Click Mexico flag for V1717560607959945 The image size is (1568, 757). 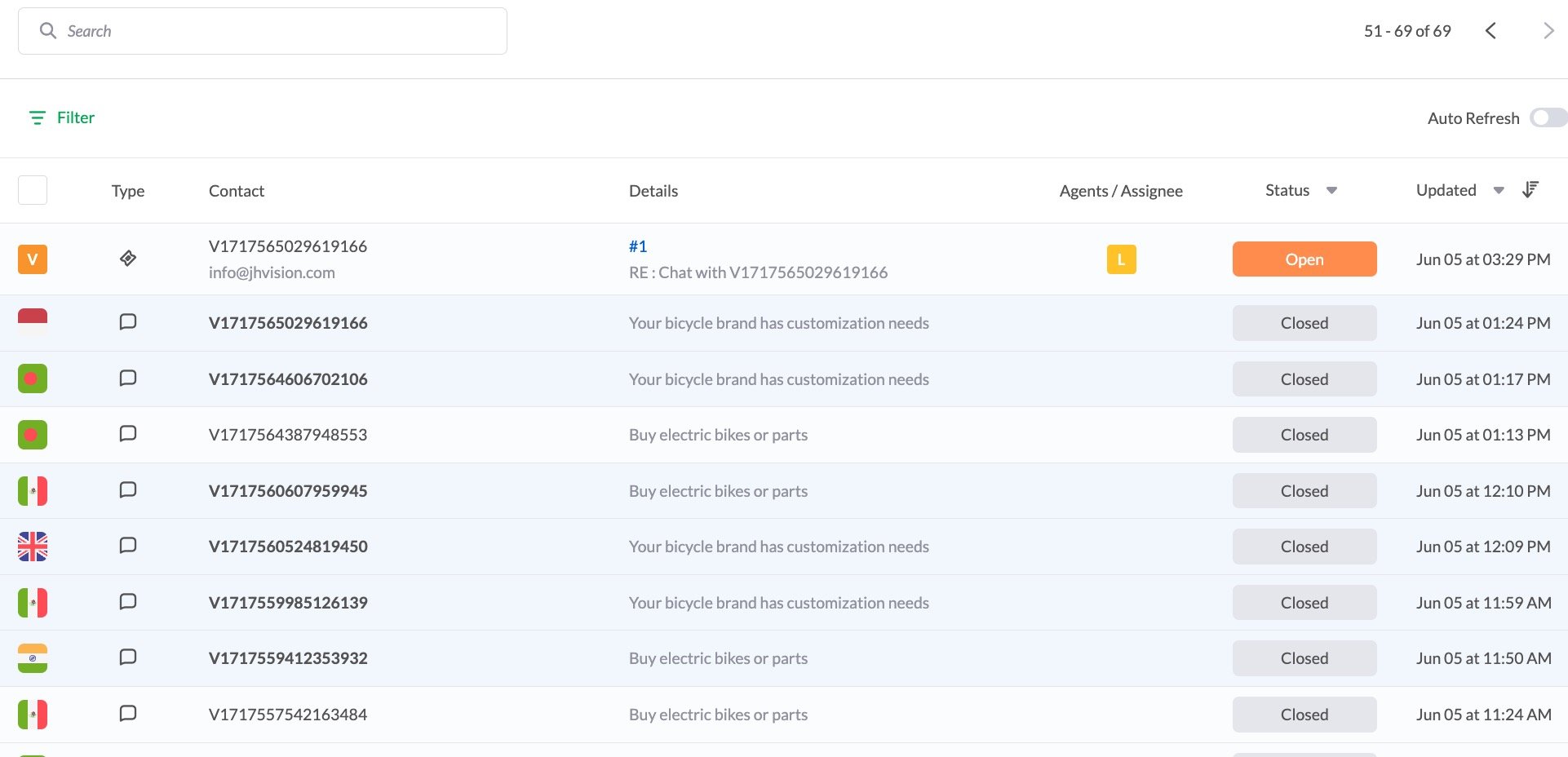point(33,491)
